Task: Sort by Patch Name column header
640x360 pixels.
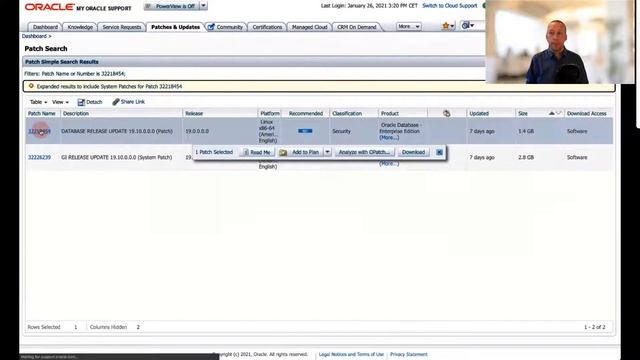Action: 42,113
